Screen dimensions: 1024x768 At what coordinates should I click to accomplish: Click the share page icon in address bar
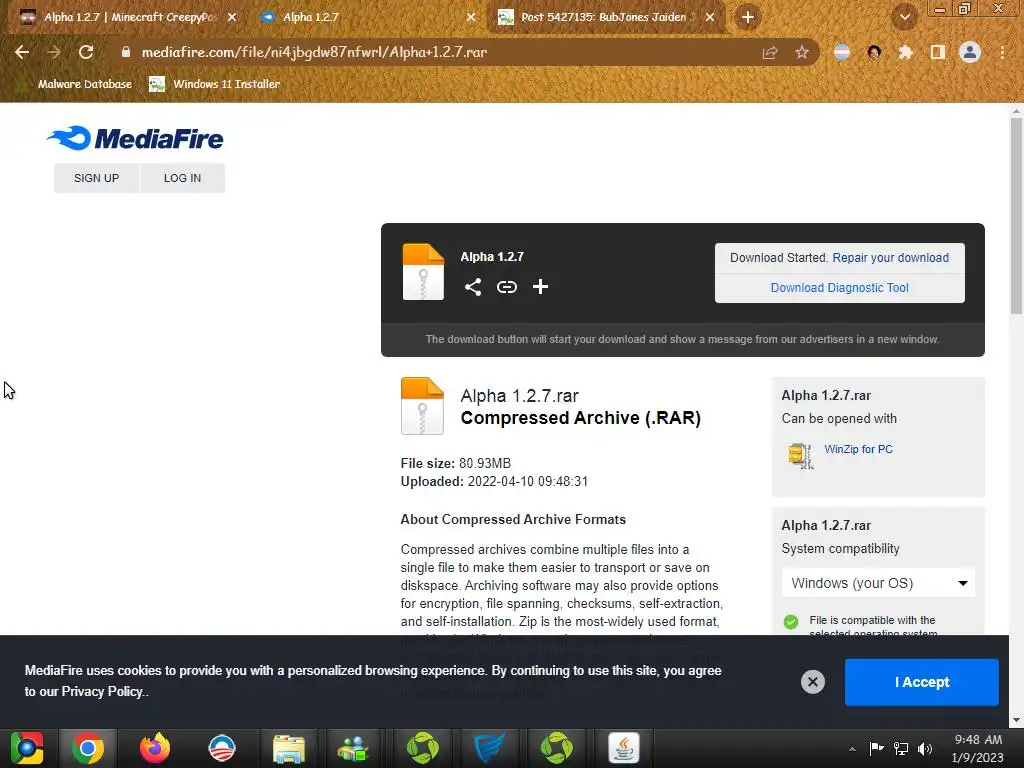coord(770,52)
